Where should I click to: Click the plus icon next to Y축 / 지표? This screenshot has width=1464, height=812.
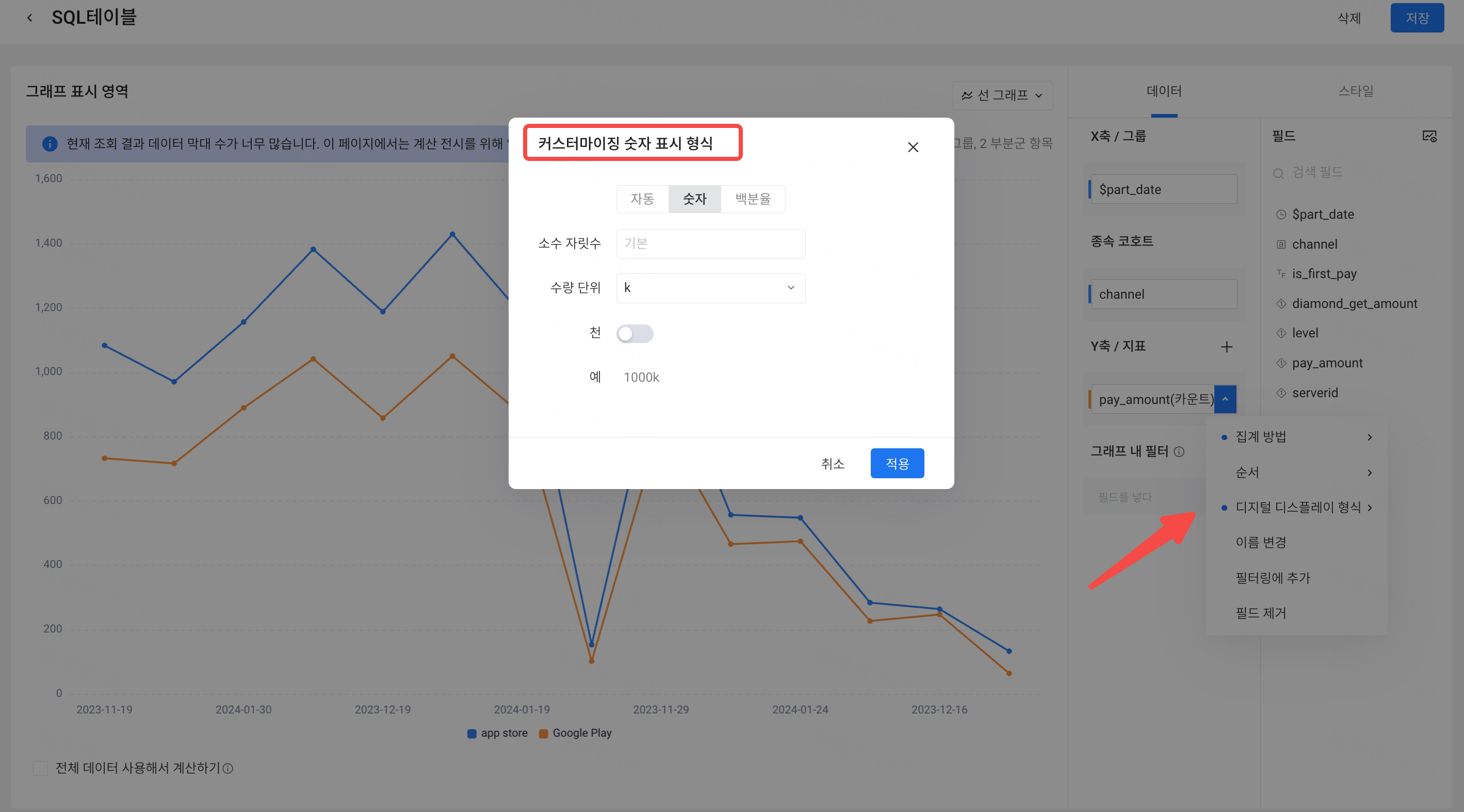coord(1226,347)
